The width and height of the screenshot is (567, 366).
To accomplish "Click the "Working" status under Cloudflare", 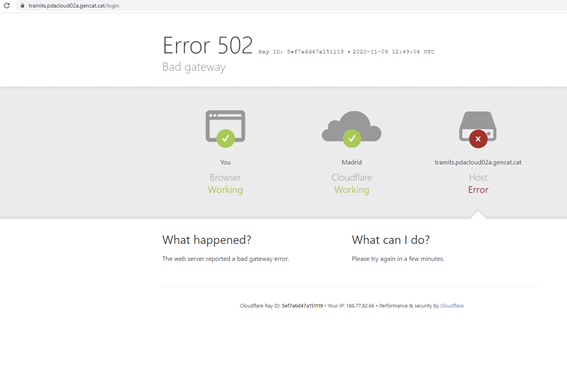I will tap(351, 190).
